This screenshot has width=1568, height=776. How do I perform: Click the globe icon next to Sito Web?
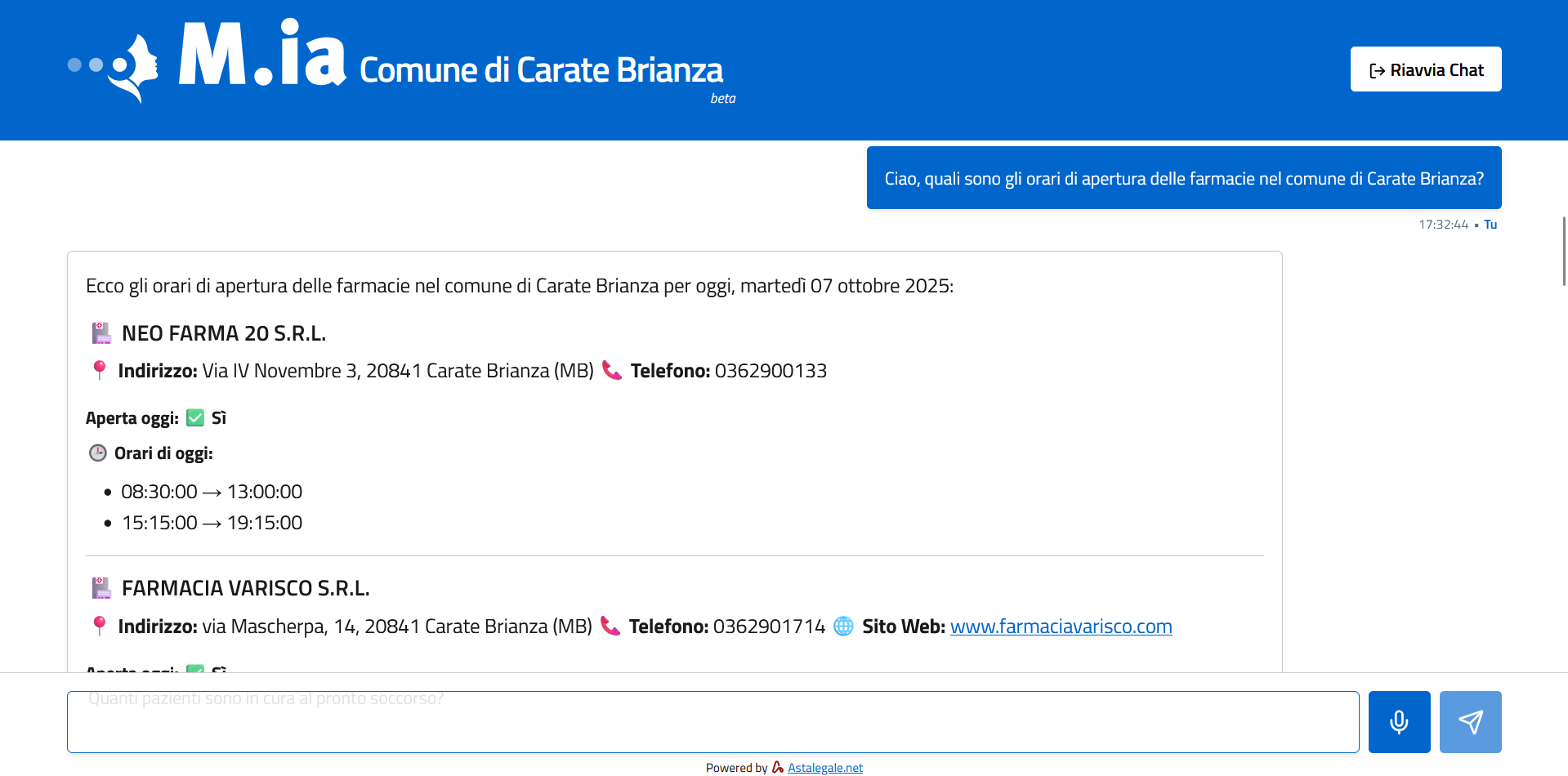coord(843,627)
